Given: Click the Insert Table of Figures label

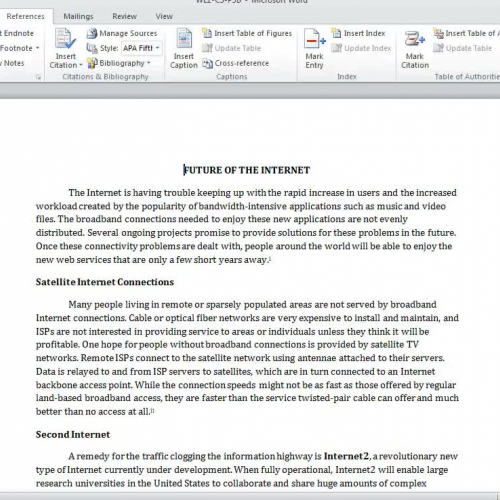Looking at the screenshot, I should pos(253,33).
